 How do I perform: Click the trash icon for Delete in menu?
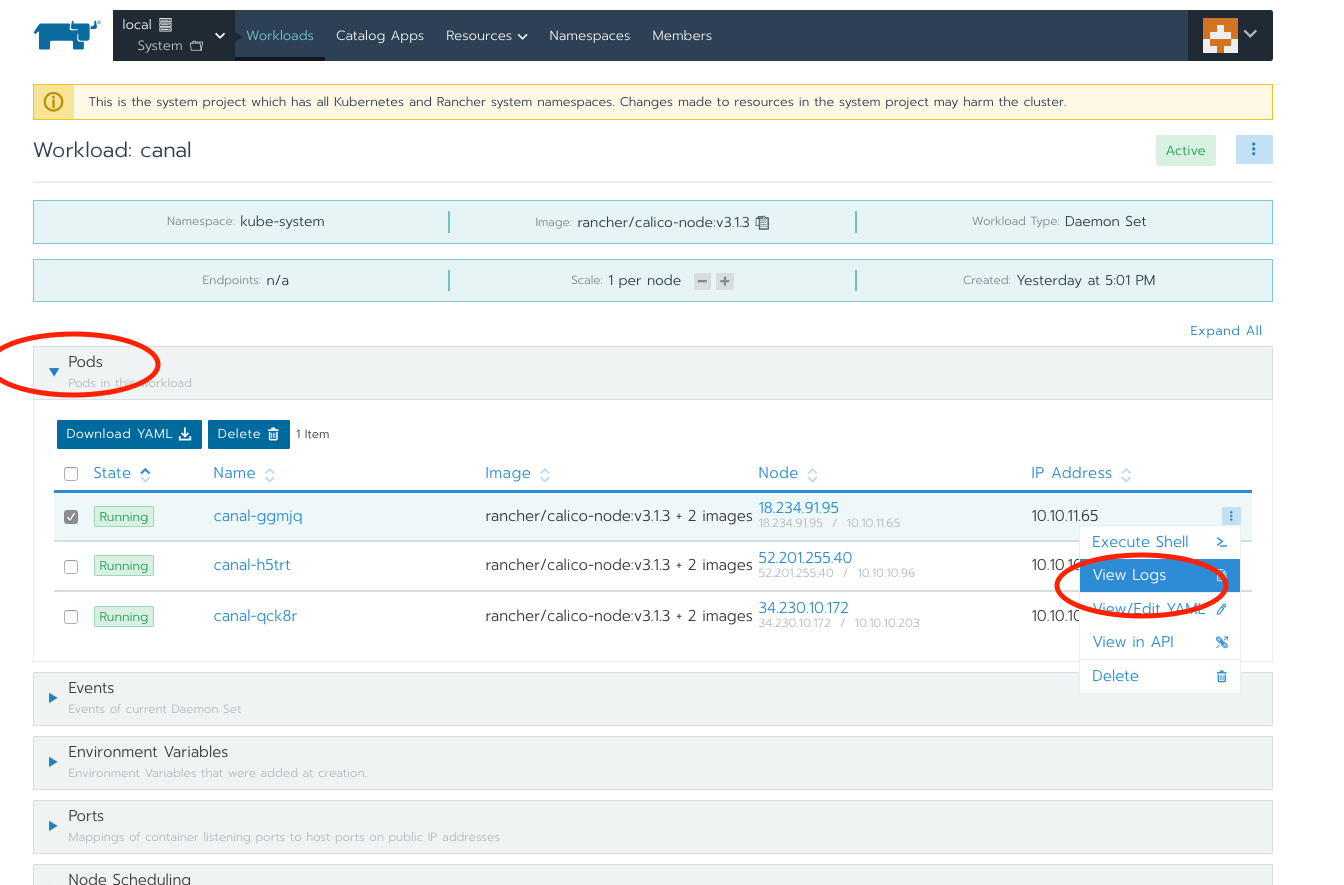tap(1220, 675)
